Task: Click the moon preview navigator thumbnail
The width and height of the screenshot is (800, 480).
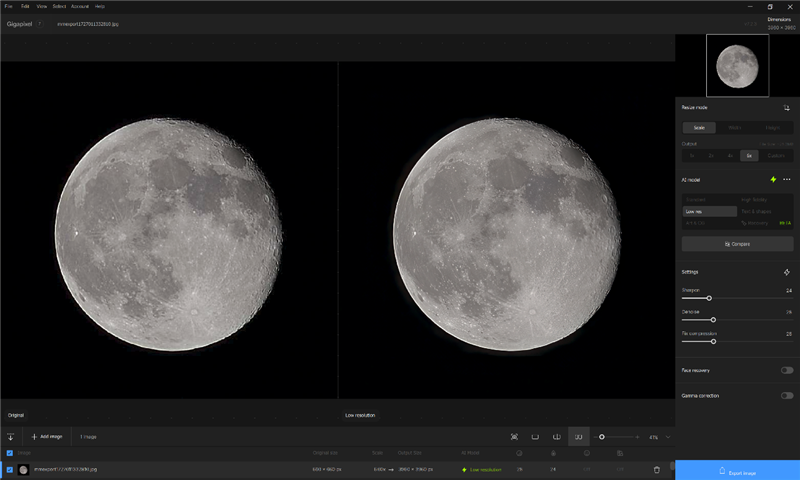Action: [737, 65]
